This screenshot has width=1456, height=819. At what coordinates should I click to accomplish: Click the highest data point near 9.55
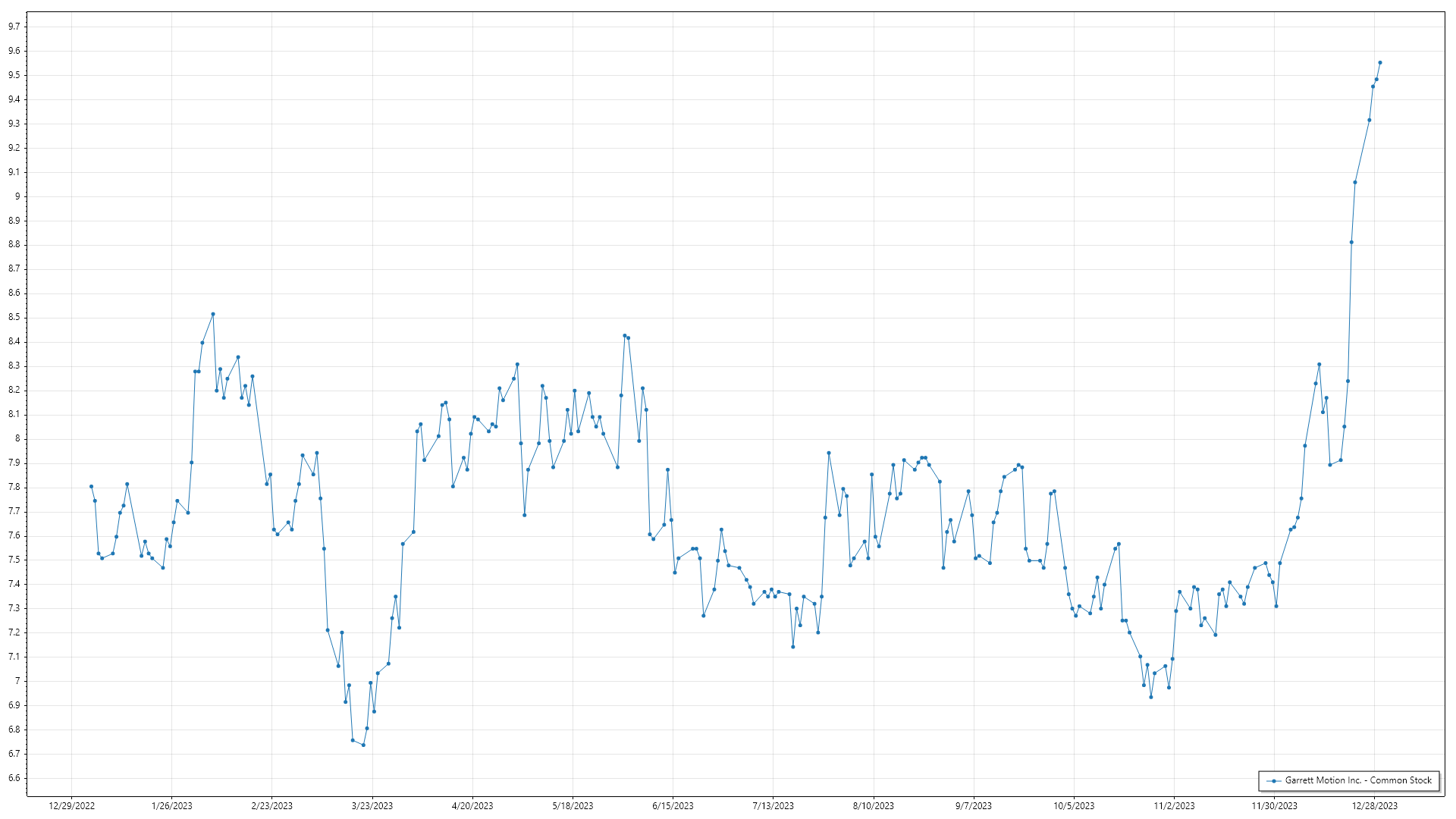pos(1380,63)
